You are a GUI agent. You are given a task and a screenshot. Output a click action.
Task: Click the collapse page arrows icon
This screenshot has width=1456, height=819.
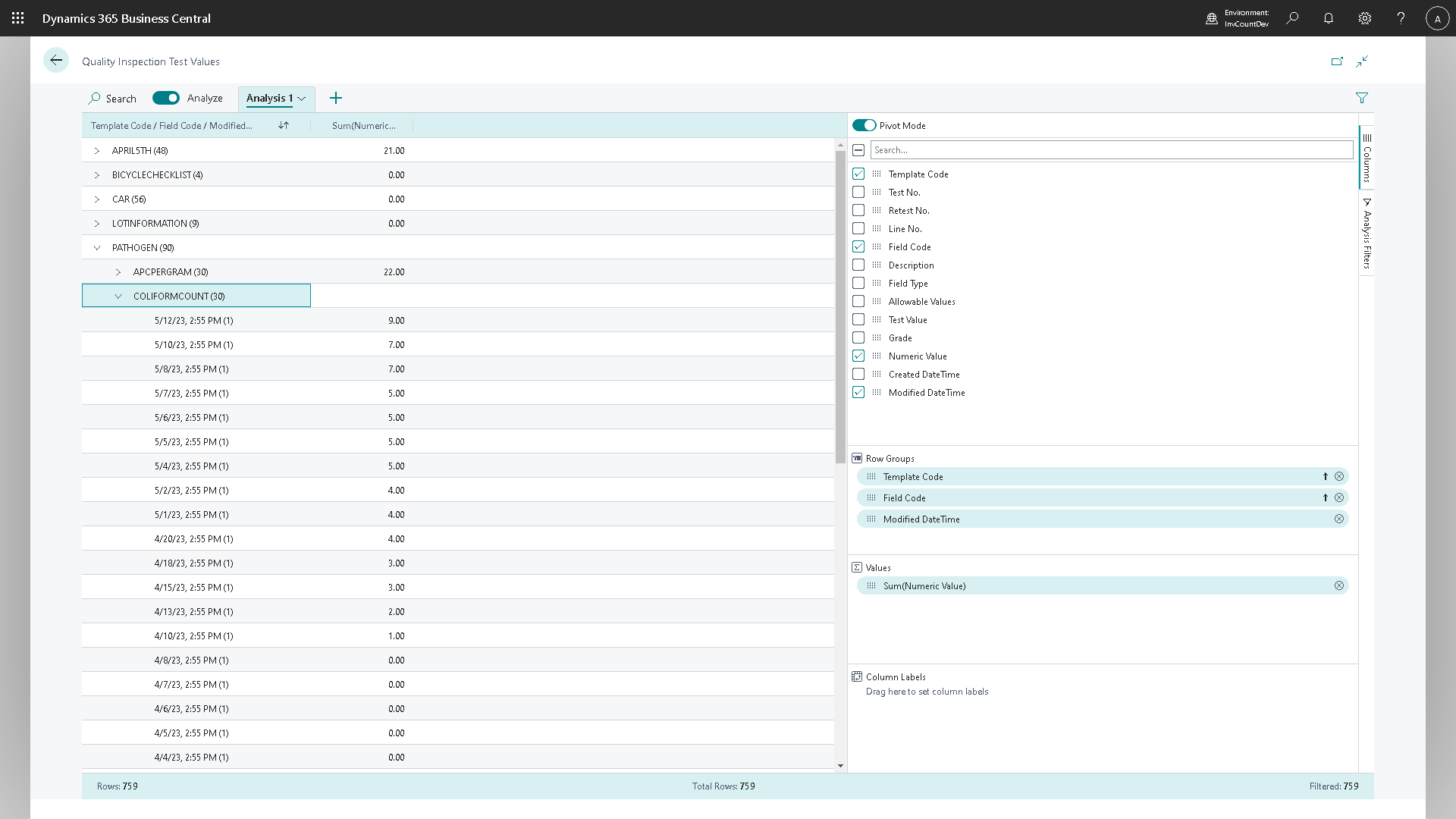click(x=1362, y=61)
